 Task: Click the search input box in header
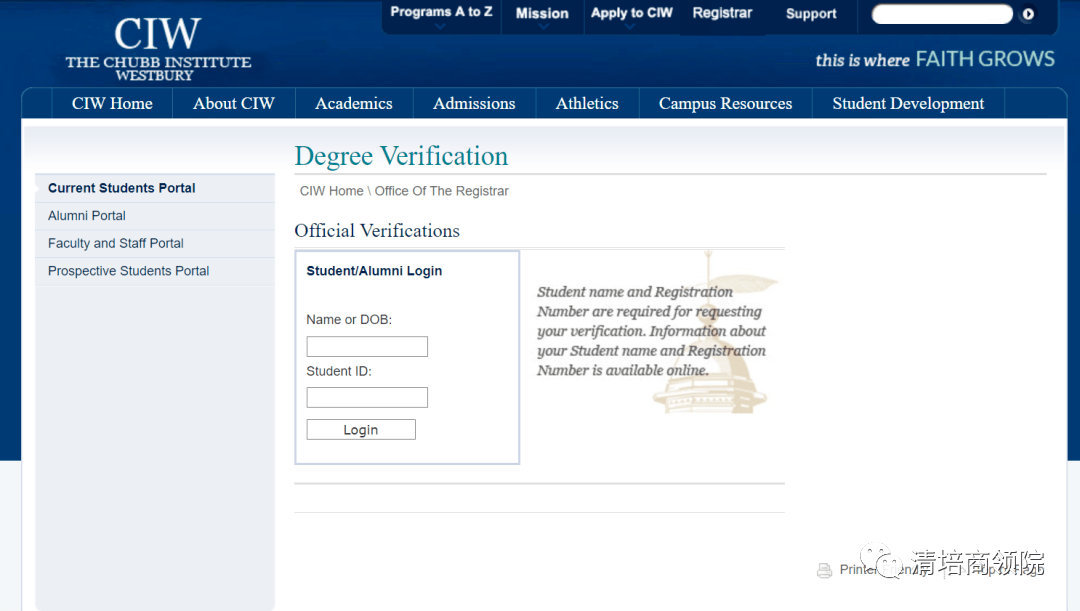click(x=942, y=14)
